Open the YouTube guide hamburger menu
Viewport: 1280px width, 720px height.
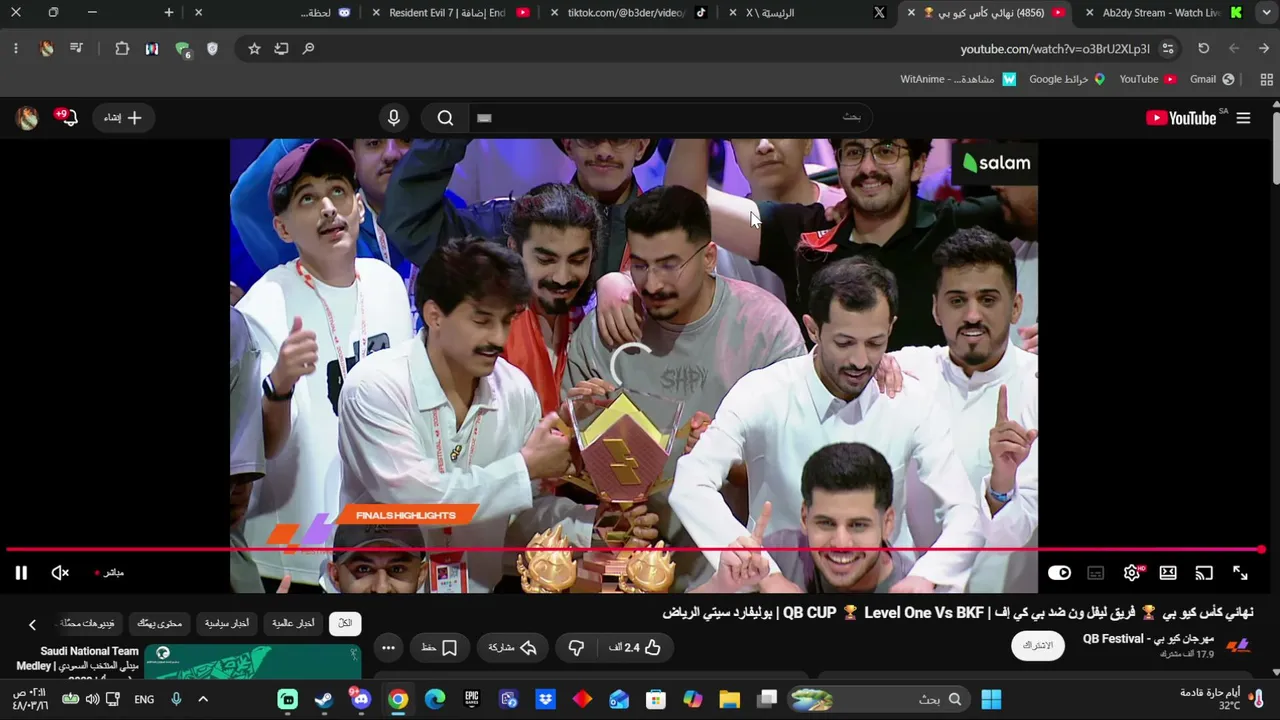coord(1243,118)
